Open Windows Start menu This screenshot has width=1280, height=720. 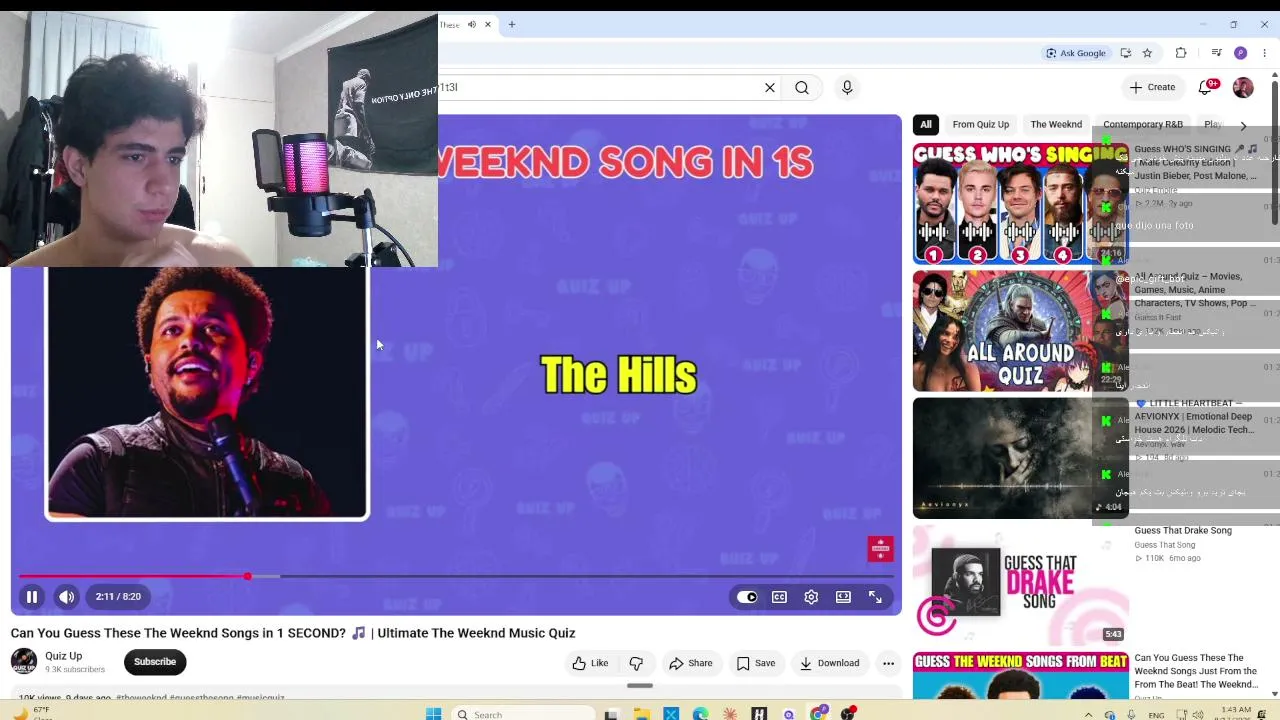[x=434, y=714]
